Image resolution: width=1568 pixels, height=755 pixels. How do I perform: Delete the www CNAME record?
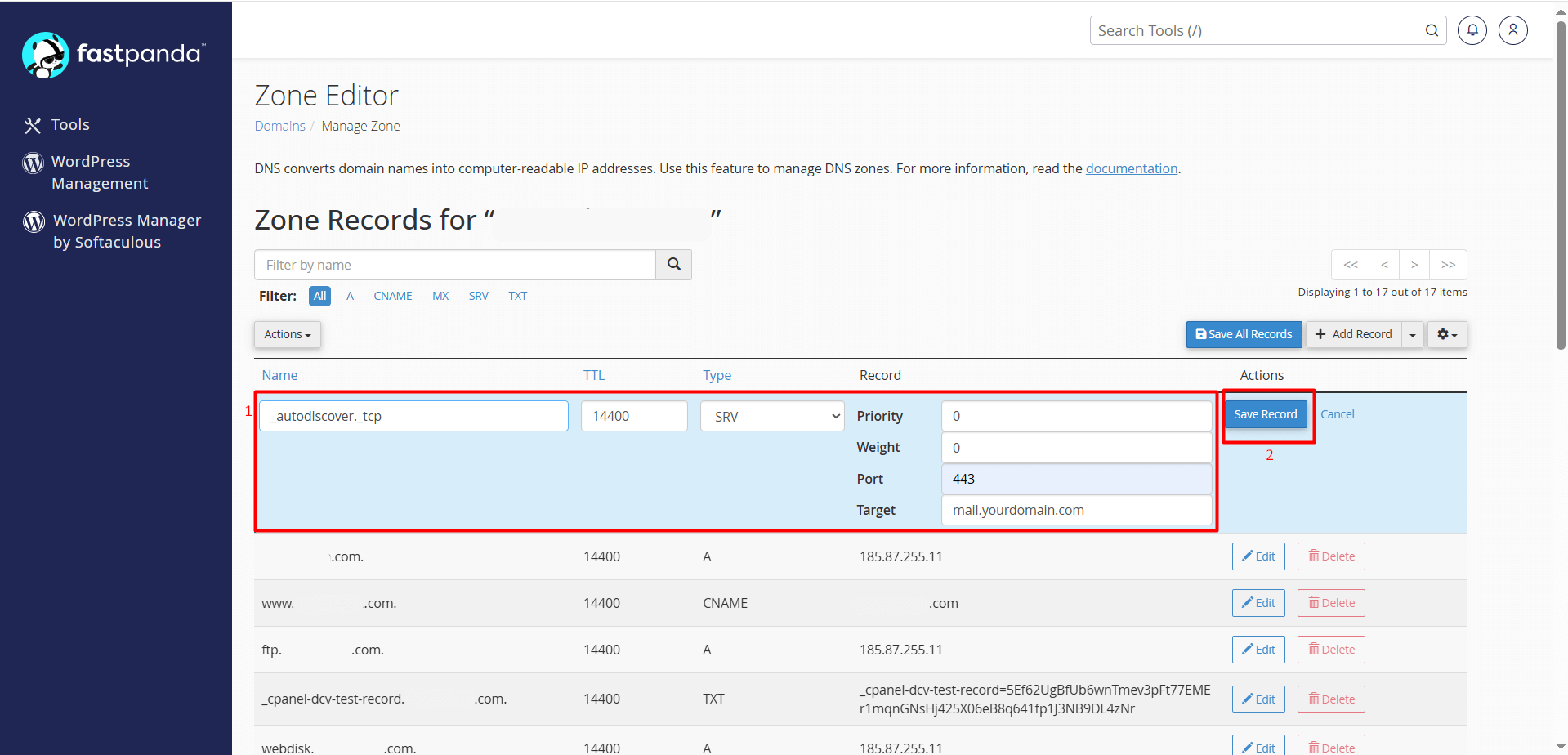pyautogui.click(x=1331, y=603)
